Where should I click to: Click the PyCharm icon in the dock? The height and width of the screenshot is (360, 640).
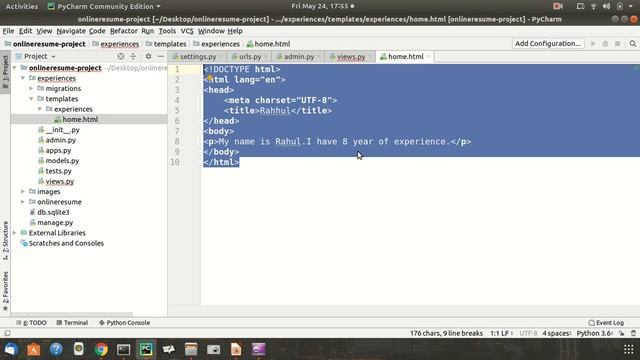[146, 349]
